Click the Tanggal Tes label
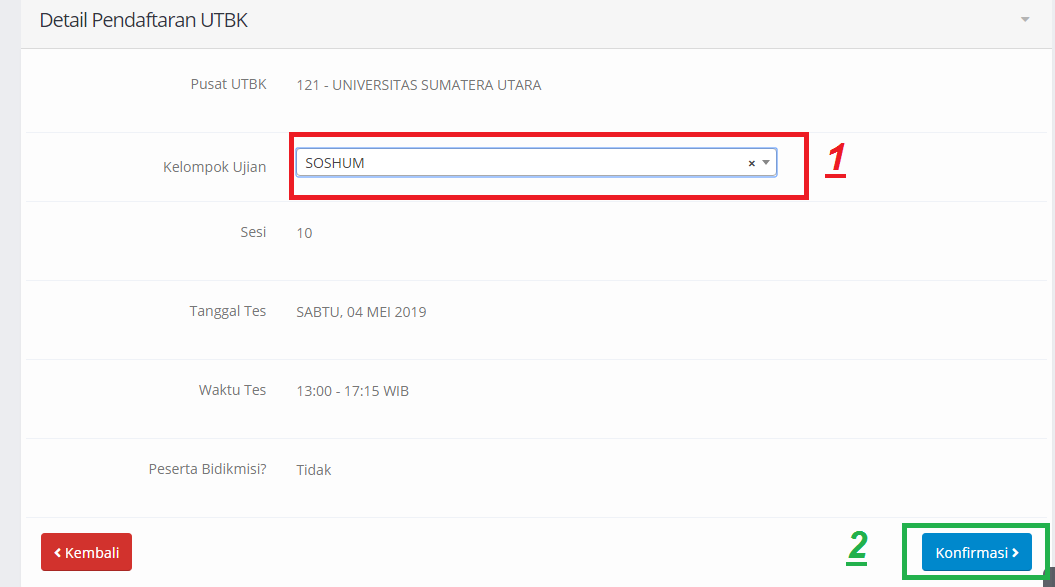The width and height of the screenshot is (1055, 587). click(x=227, y=311)
